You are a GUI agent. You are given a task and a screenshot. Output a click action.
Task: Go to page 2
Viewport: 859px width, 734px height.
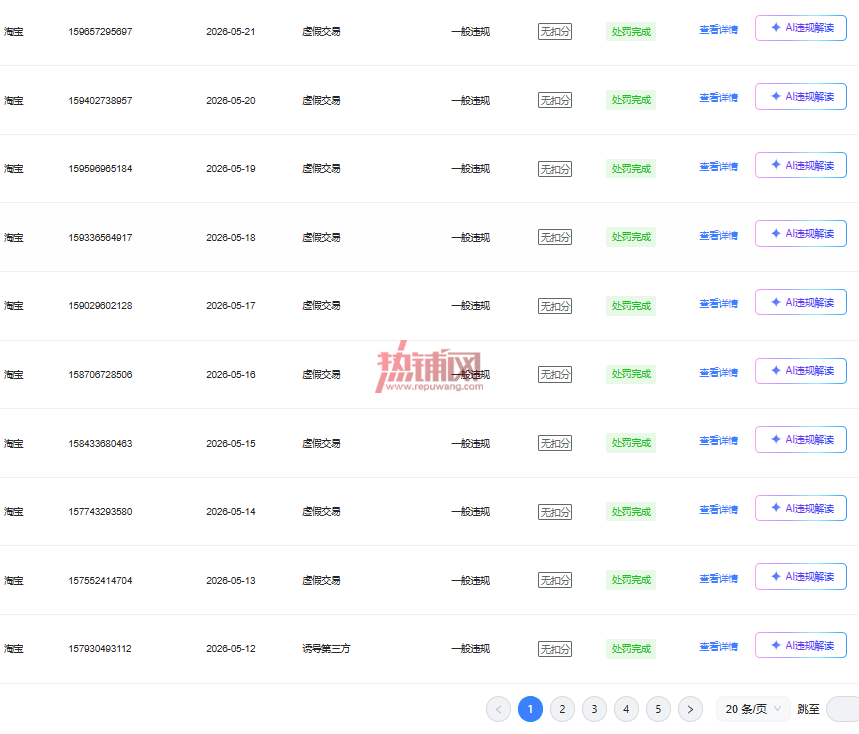[x=562, y=709]
